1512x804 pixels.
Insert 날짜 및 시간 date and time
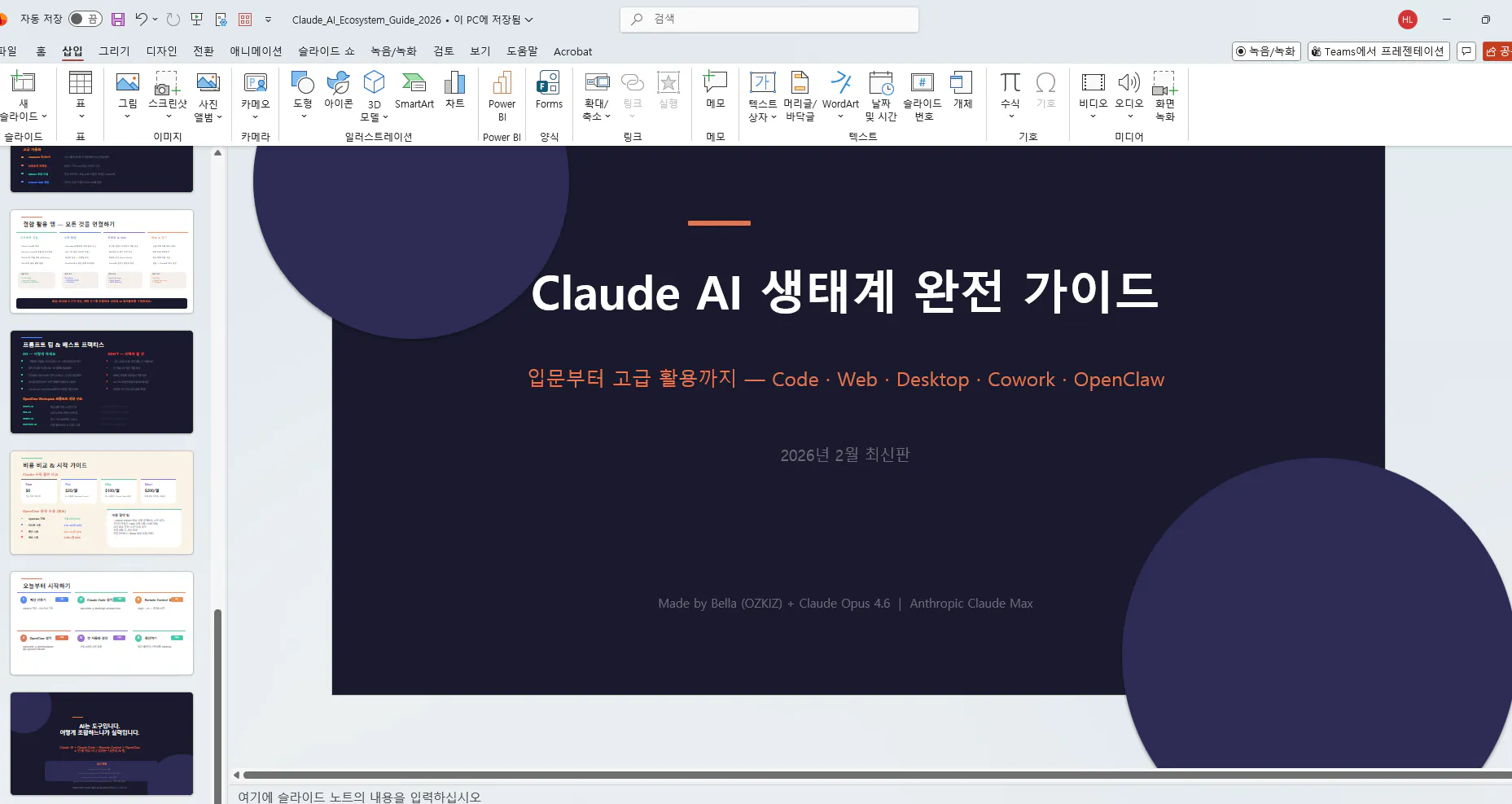tap(881, 96)
